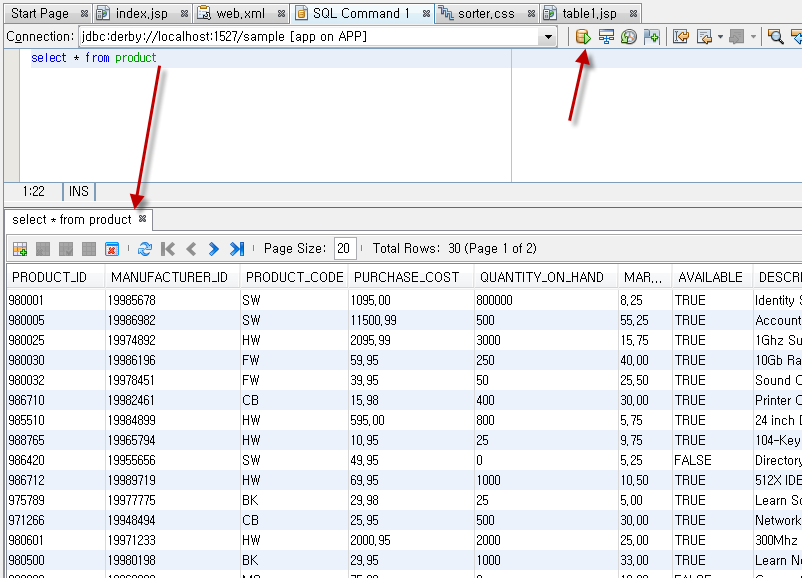The width and height of the screenshot is (802, 578).
Task: Click the Last Edit back arrow icon
Action: 681,37
